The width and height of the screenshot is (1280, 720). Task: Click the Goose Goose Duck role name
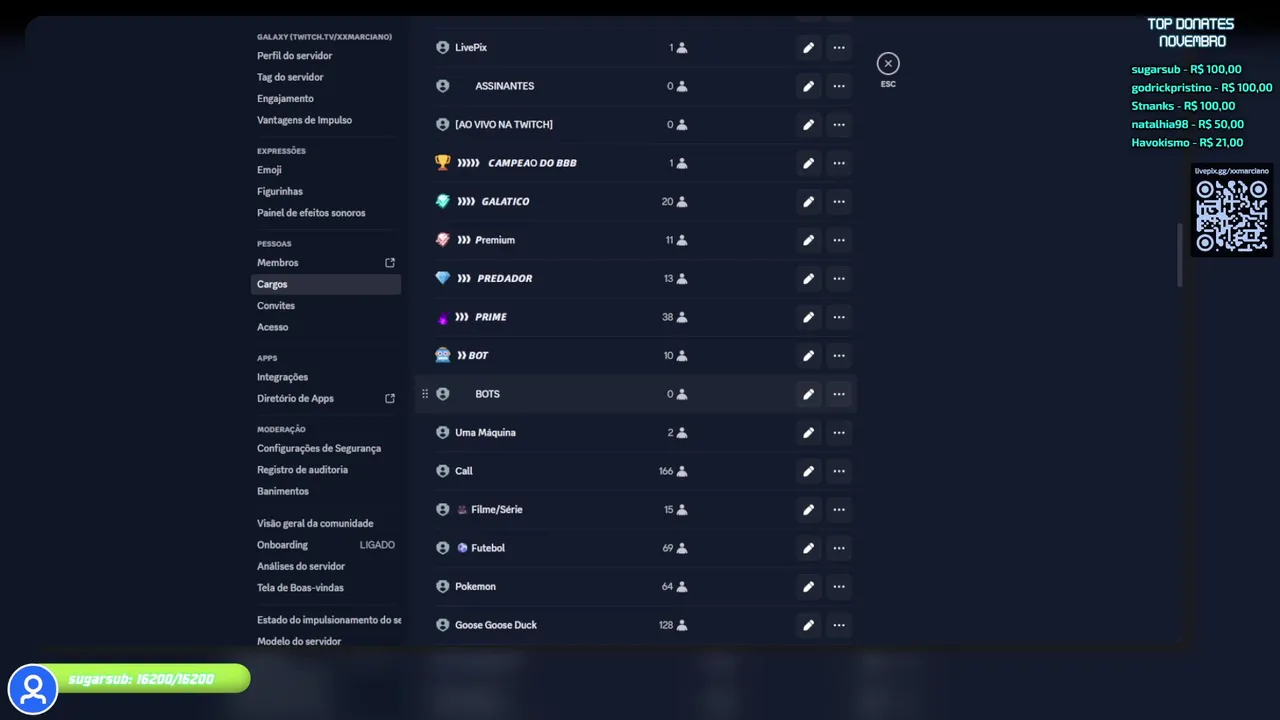496,625
